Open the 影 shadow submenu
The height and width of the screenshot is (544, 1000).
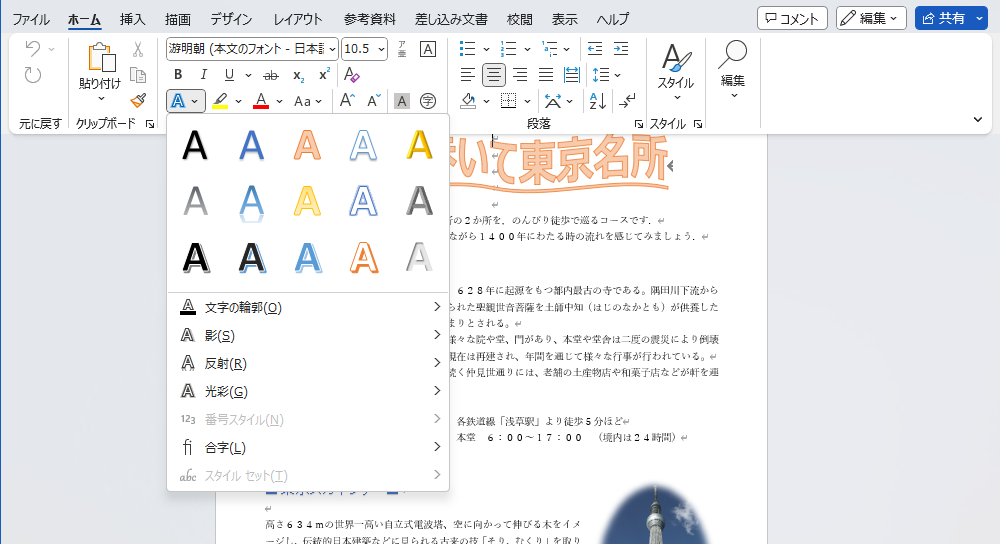point(308,335)
